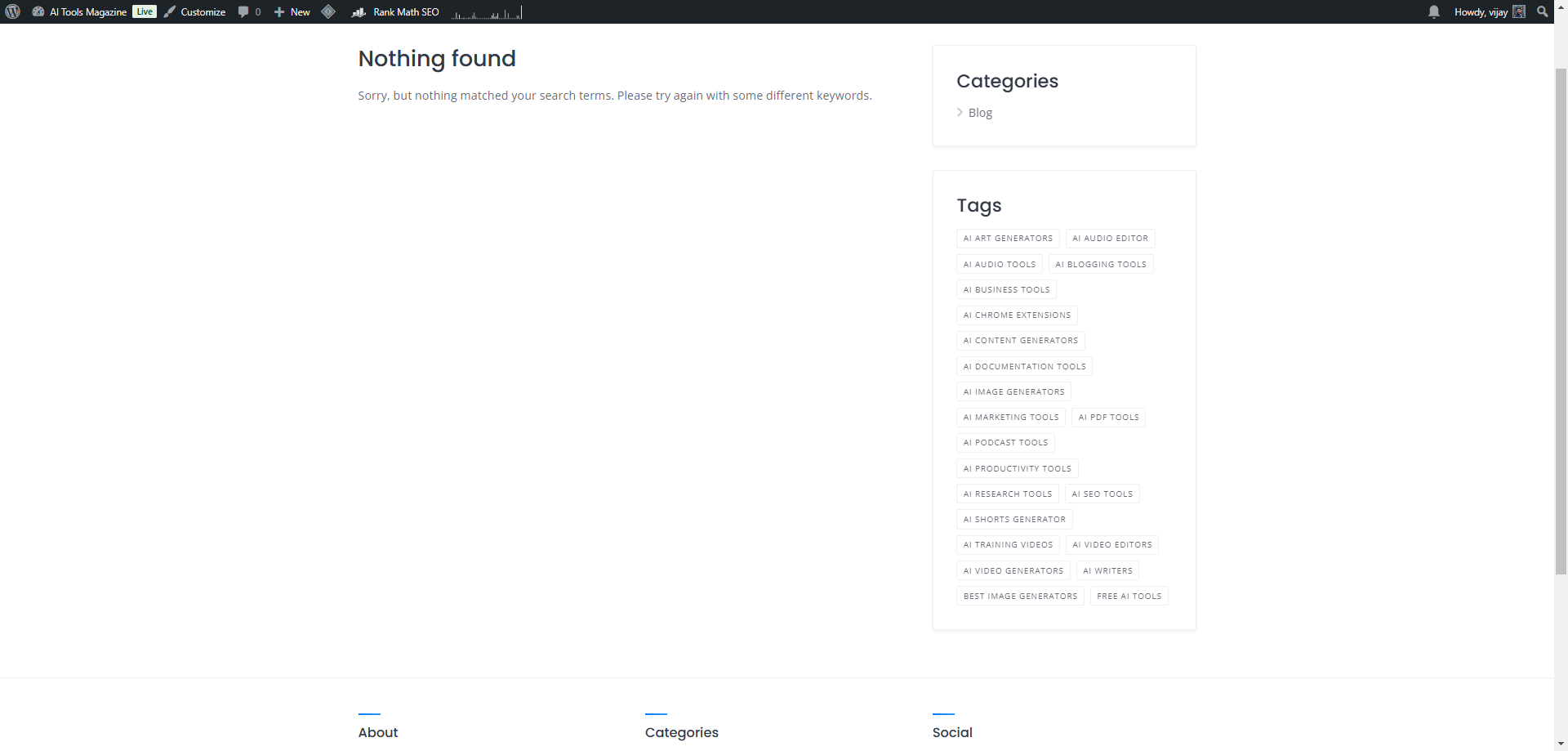
Task: Click the Rank Math SEO chart icon
Action: click(359, 11)
